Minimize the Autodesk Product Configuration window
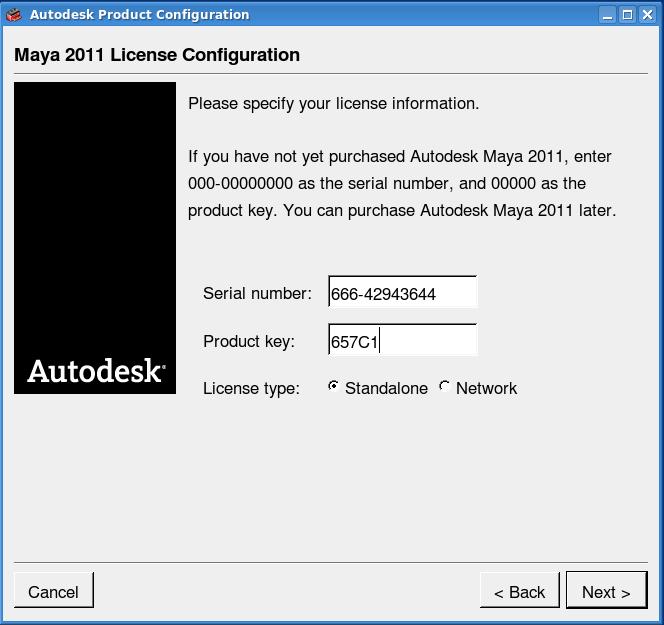 coord(608,15)
